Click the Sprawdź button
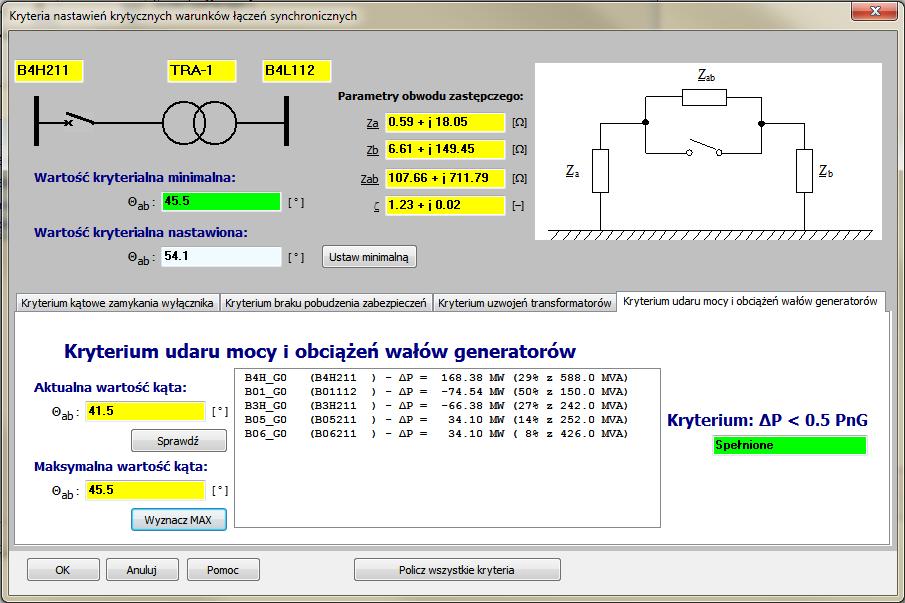Screen dimensions: 905x603 tap(178, 441)
